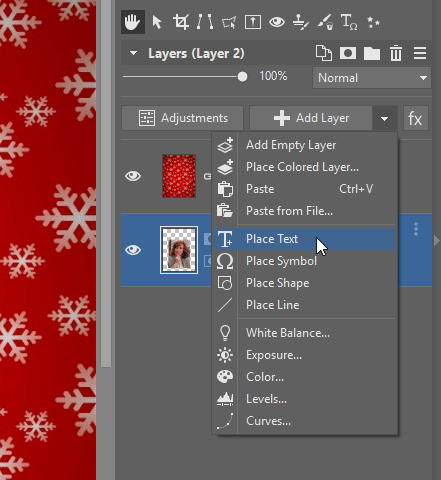Hide the snowflake background layer
This screenshot has height=480, width=441.
(x=133, y=176)
